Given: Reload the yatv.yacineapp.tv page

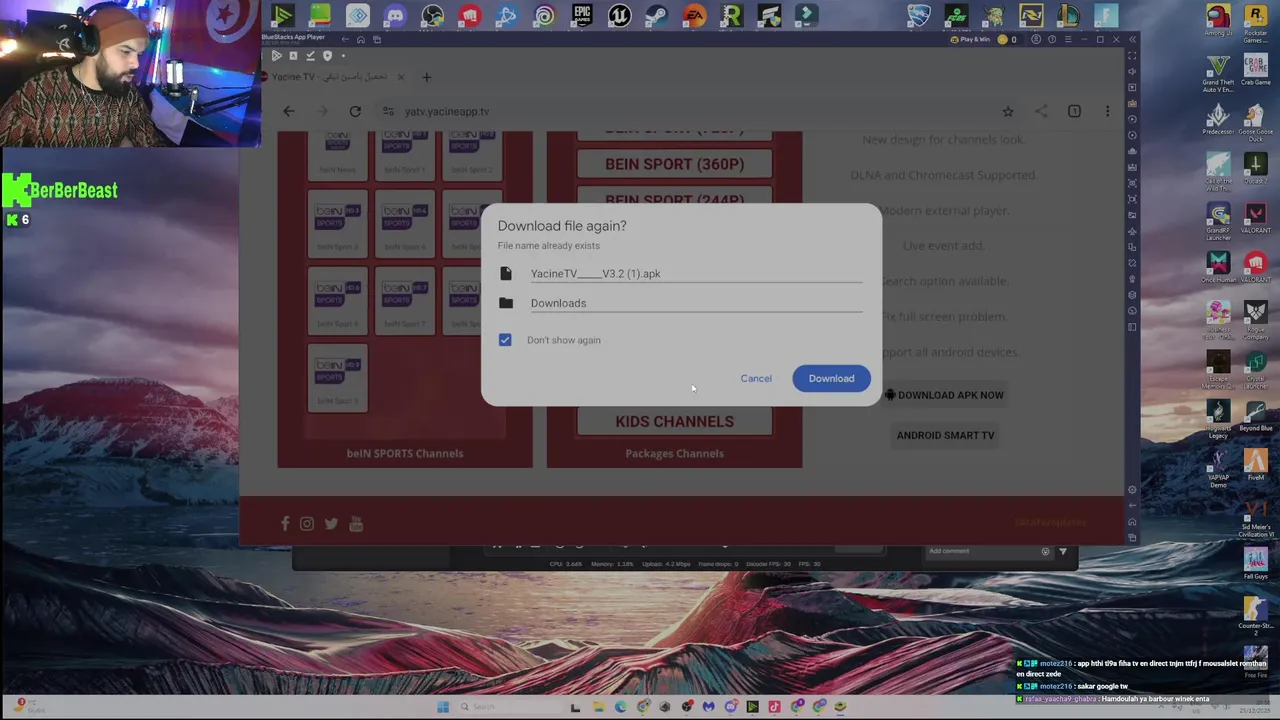Looking at the screenshot, I should point(355,111).
